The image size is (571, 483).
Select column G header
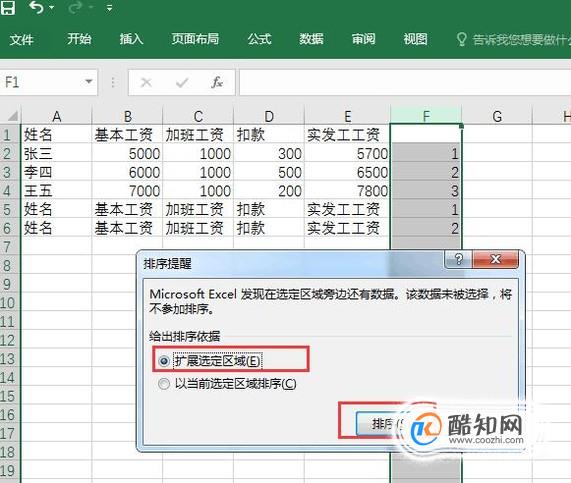click(497, 116)
